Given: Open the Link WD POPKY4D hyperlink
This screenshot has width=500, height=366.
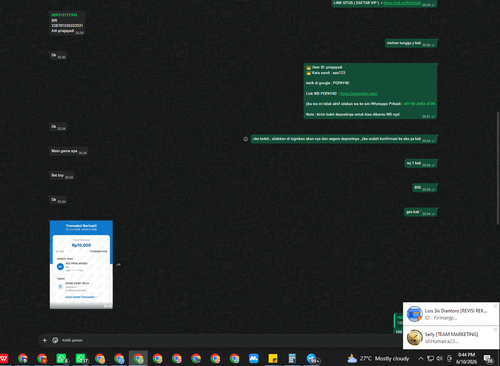Looking at the screenshot, I should pos(359,94).
